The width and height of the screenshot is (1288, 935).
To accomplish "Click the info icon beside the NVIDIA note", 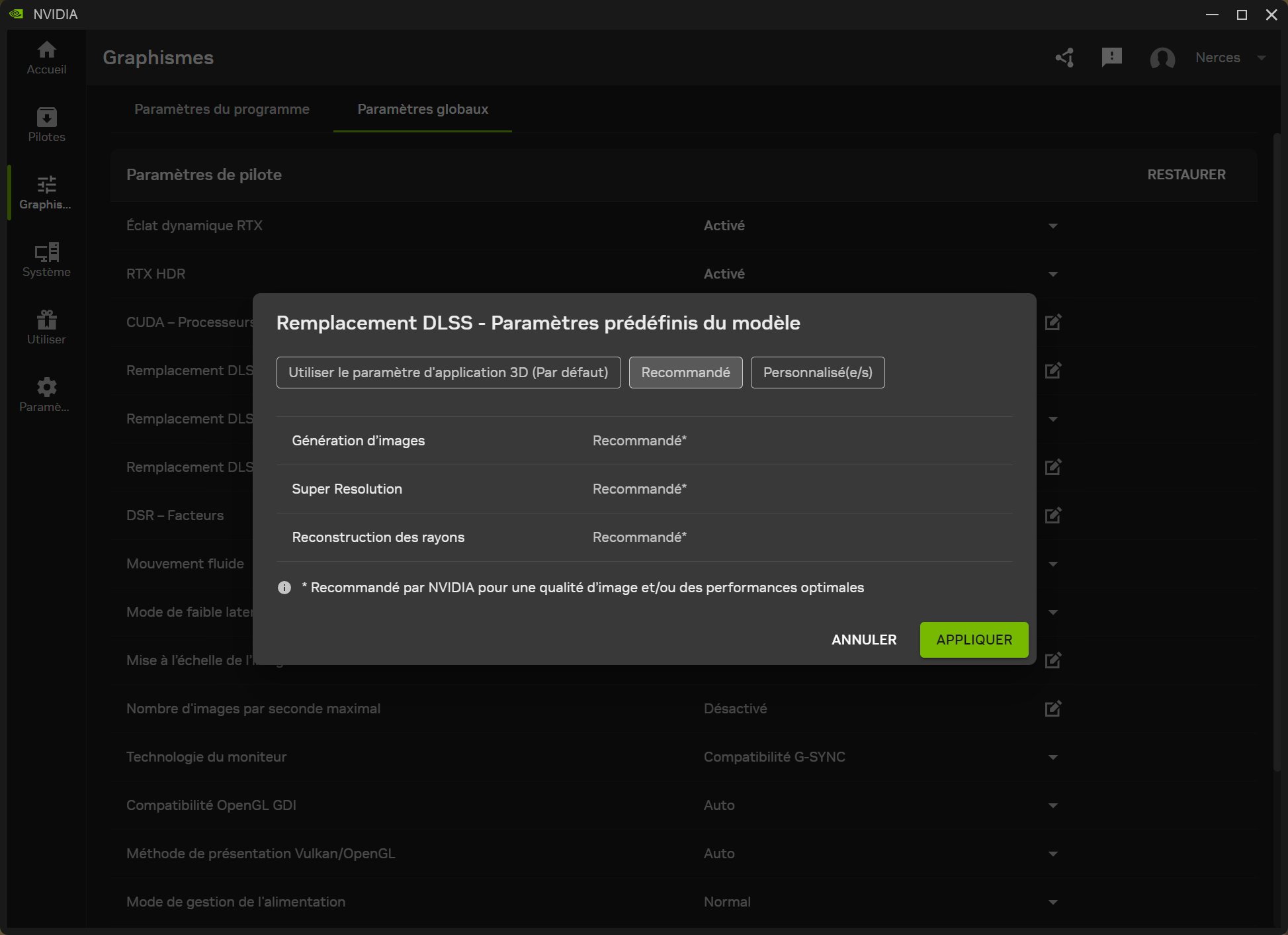I will tap(284, 588).
